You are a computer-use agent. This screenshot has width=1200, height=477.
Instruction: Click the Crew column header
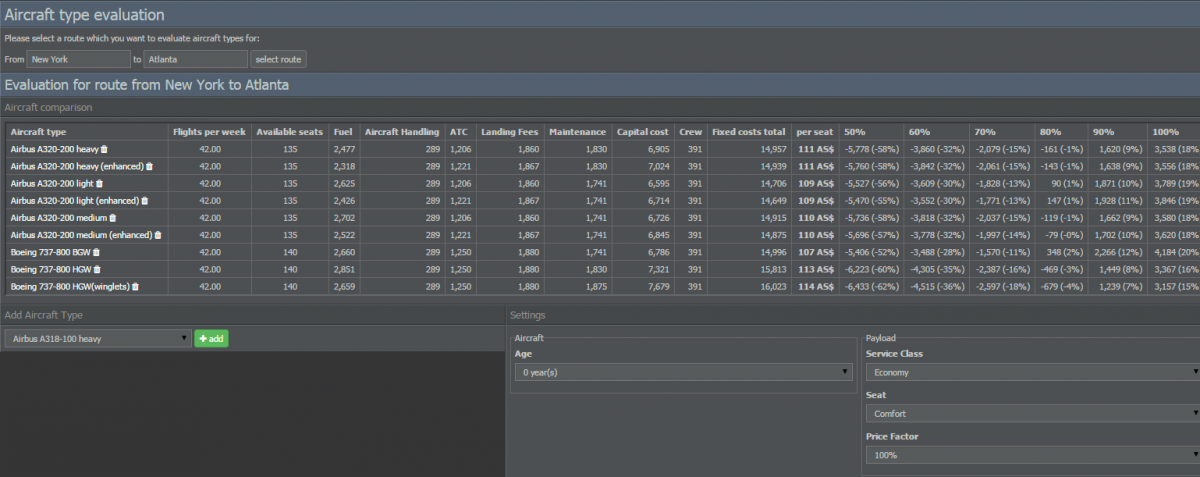(690, 132)
